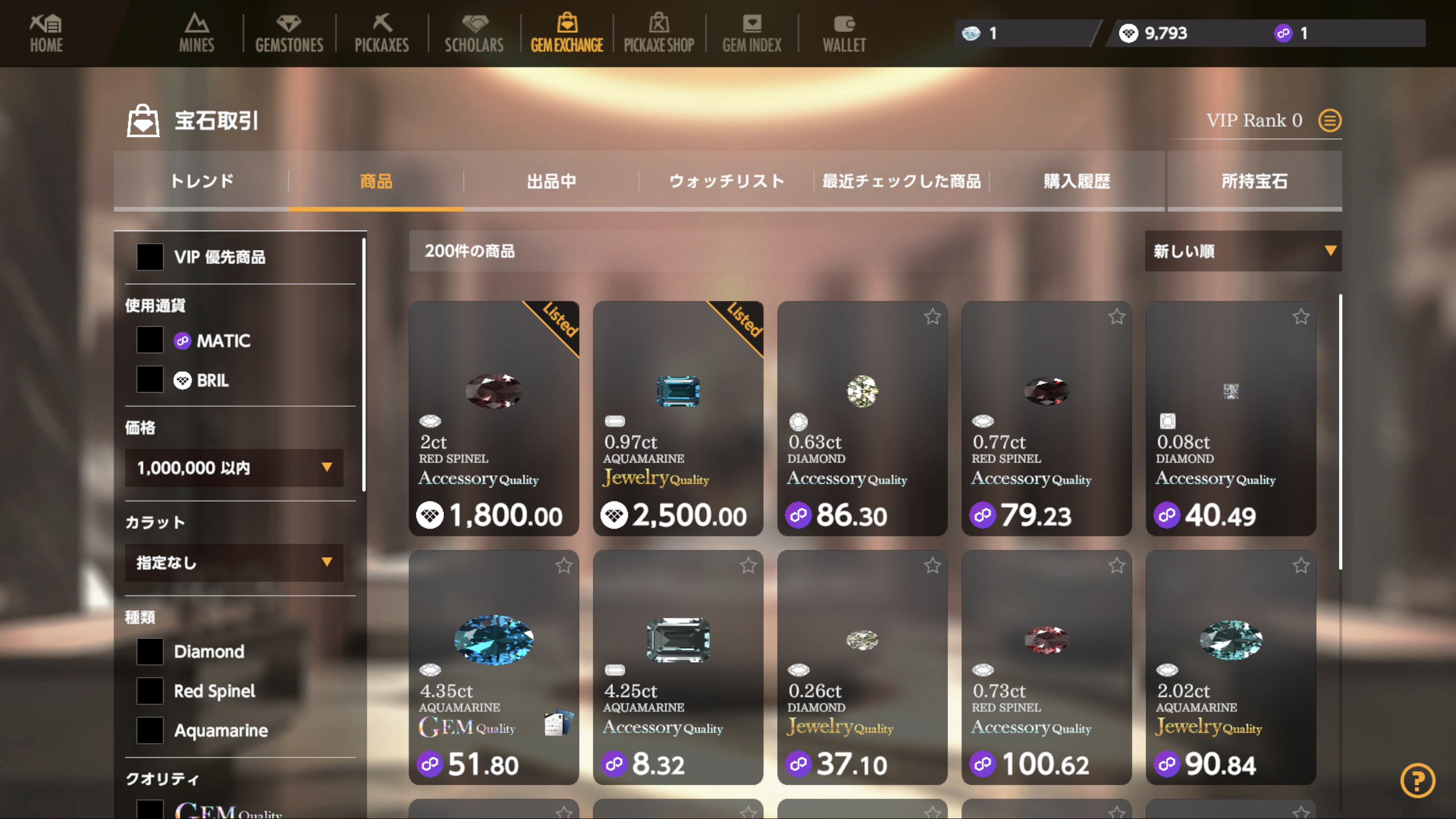Screen dimensions: 1456x819
Task: Expand the 価格 1,000,000 以内 dropdown
Action: tap(234, 468)
